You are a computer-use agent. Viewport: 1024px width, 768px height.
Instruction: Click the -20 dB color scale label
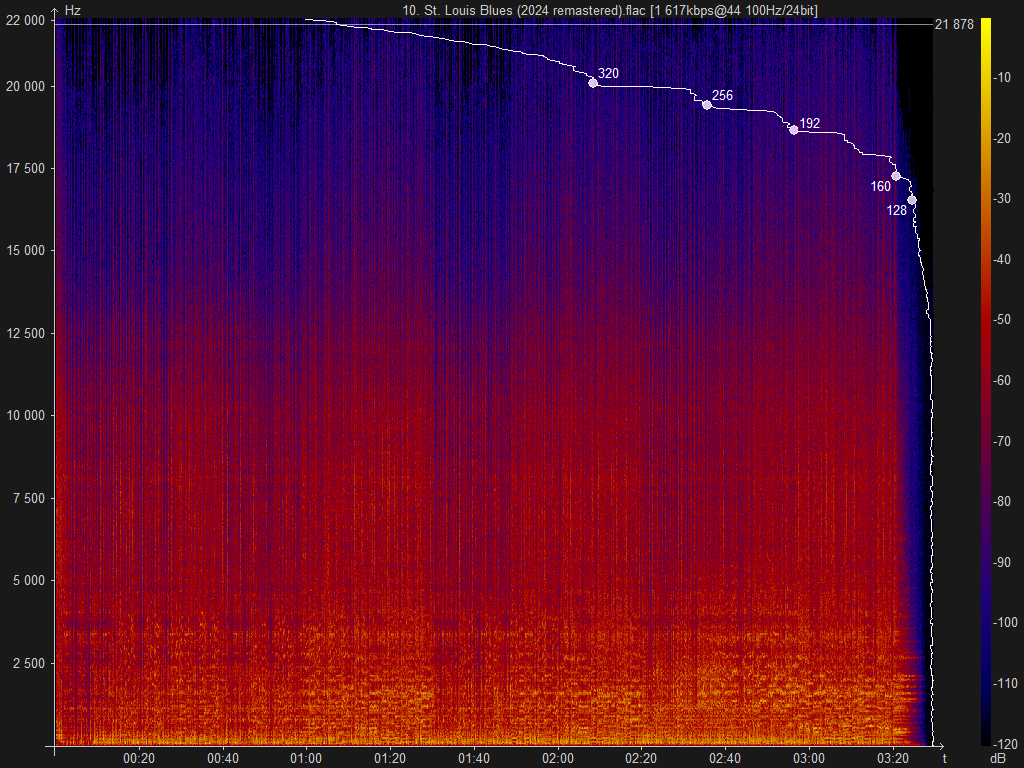click(1002, 138)
